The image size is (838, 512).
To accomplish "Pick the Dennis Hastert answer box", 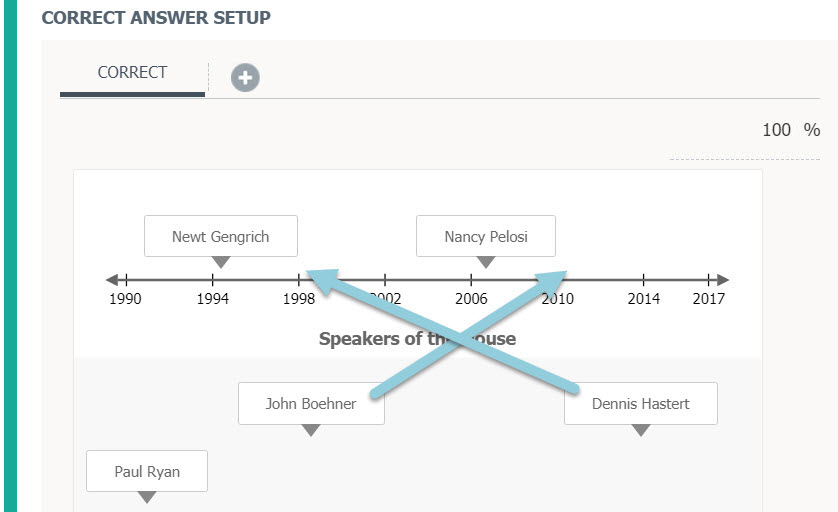I will coord(641,404).
